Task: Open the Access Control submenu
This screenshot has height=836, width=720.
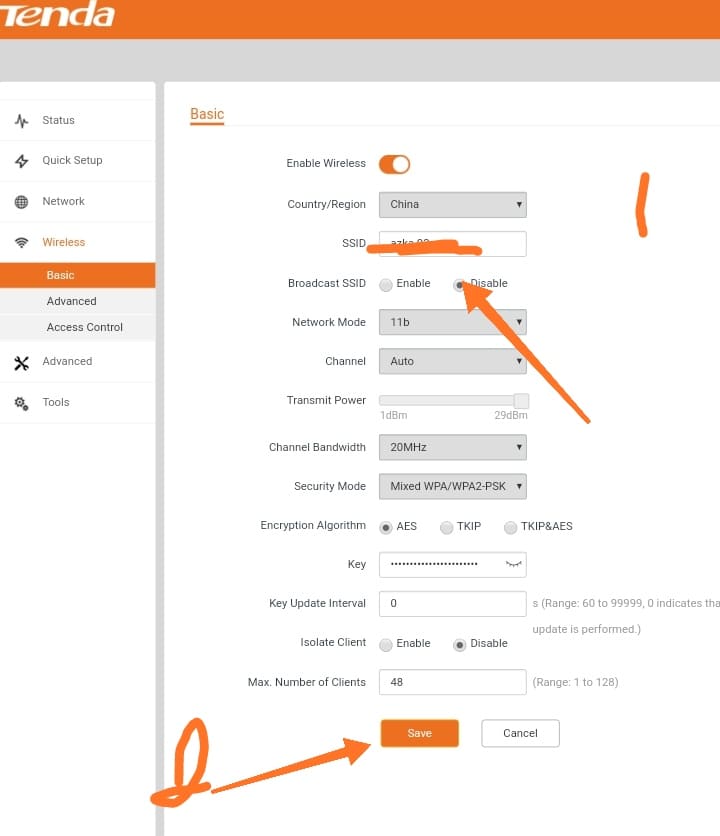Action: tap(77, 327)
